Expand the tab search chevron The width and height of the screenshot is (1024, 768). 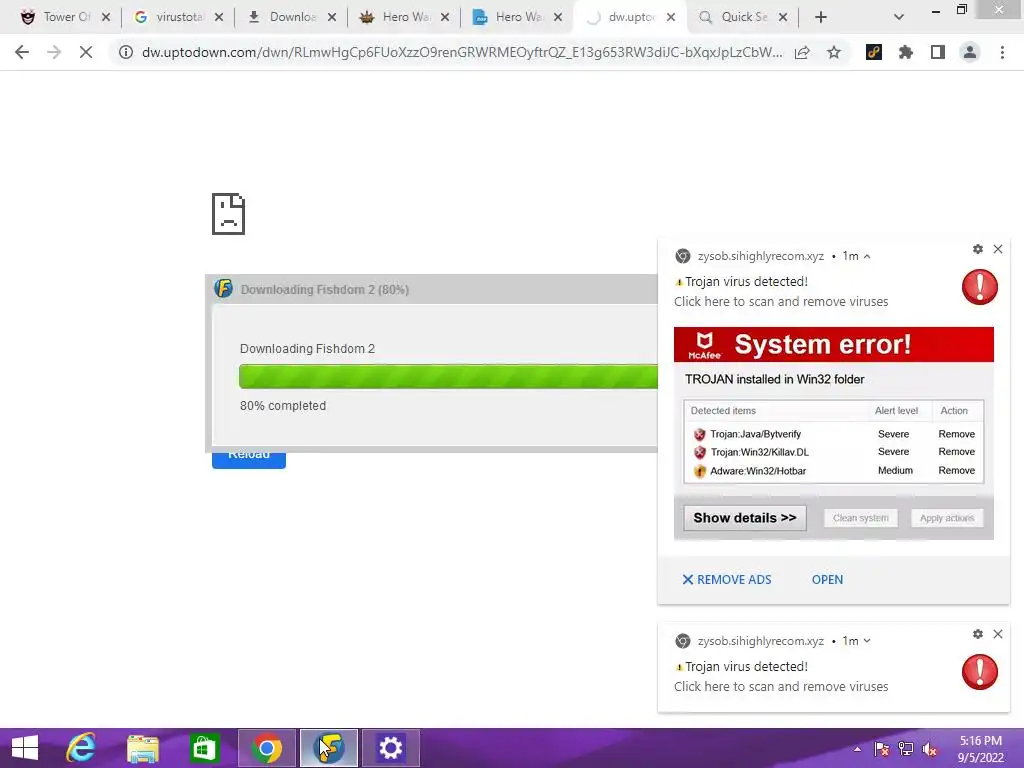point(899,18)
